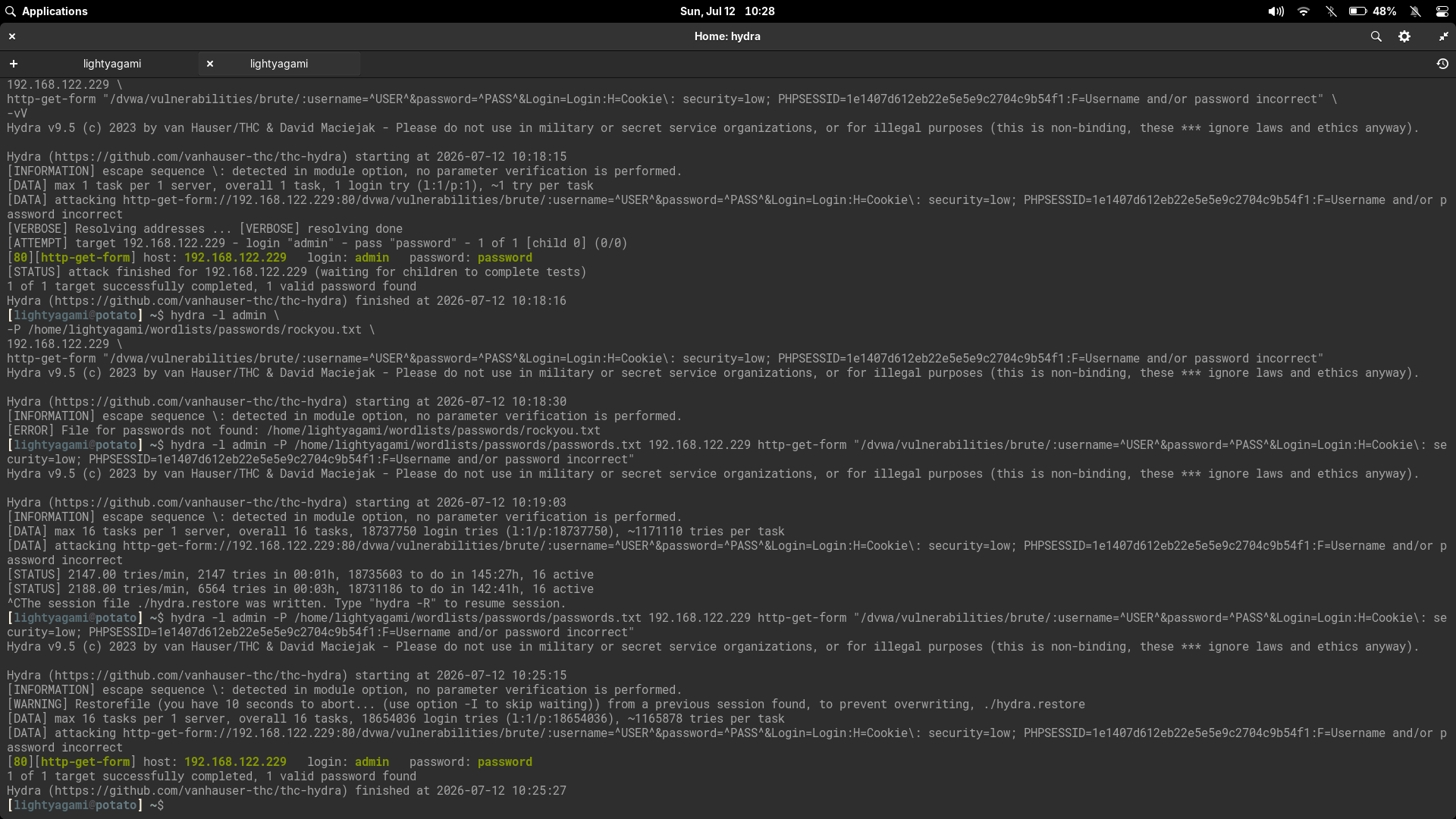The width and height of the screenshot is (1456, 819).
Task: Close the second lightyagami tab
Action: click(210, 64)
